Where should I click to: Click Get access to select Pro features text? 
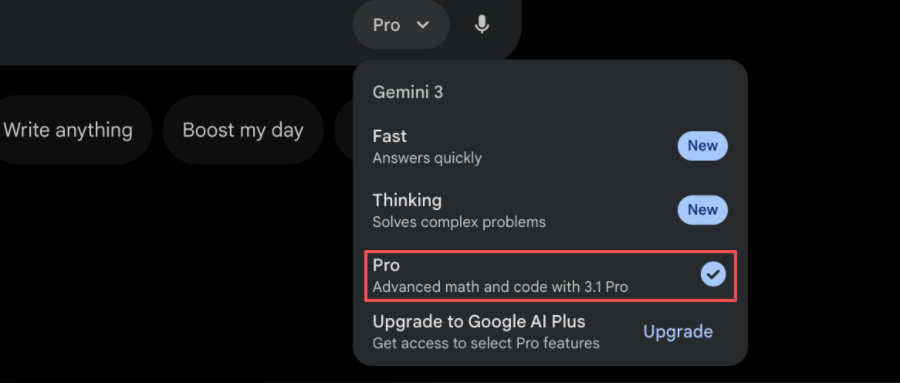pyautogui.click(x=486, y=343)
